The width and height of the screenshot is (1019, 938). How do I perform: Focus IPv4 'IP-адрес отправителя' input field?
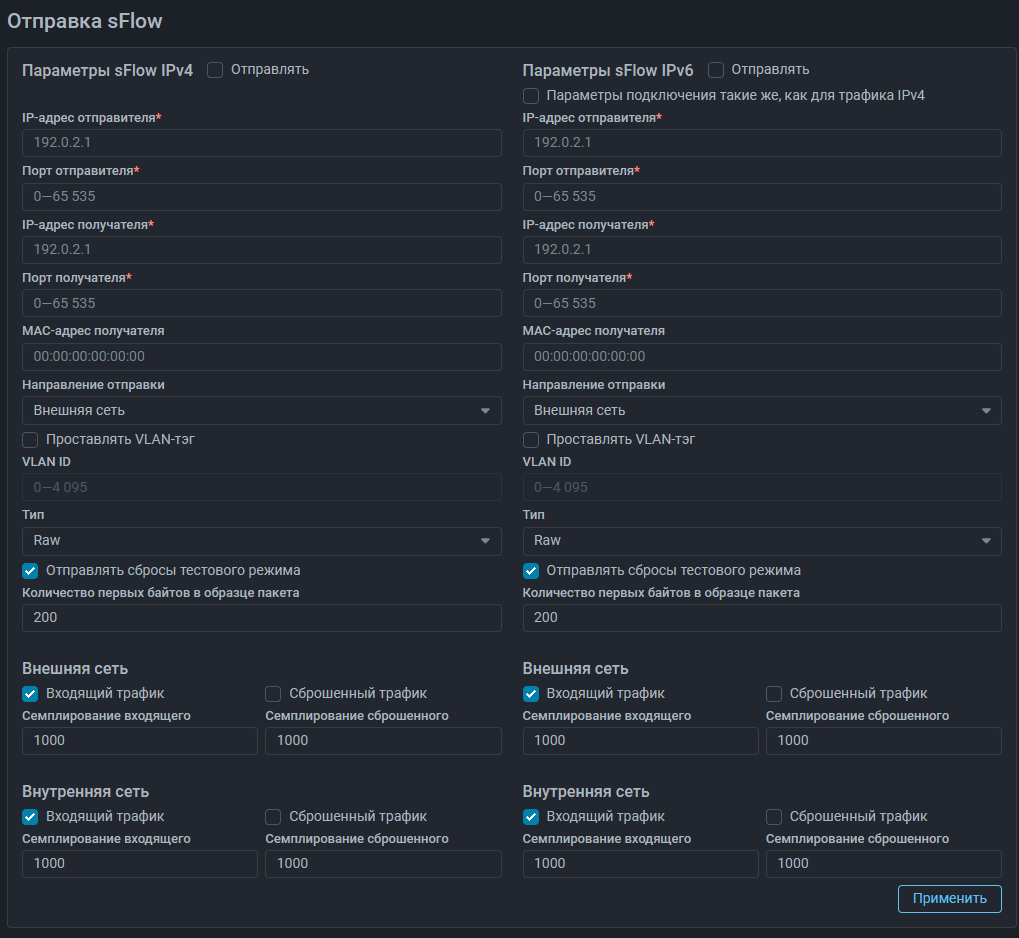point(261,143)
